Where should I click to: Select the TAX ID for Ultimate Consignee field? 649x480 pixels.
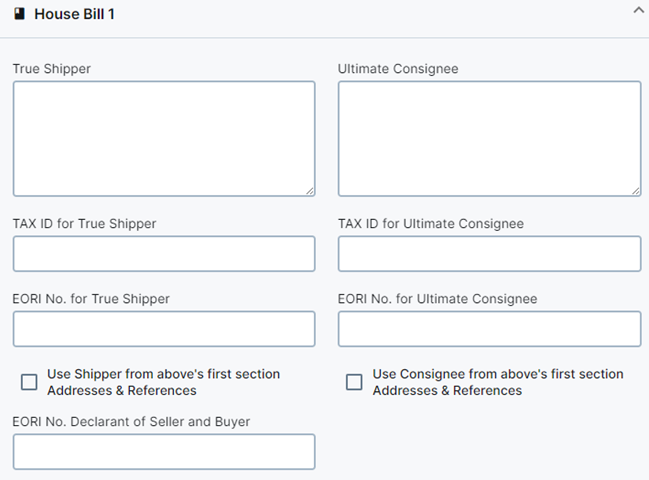click(x=489, y=254)
